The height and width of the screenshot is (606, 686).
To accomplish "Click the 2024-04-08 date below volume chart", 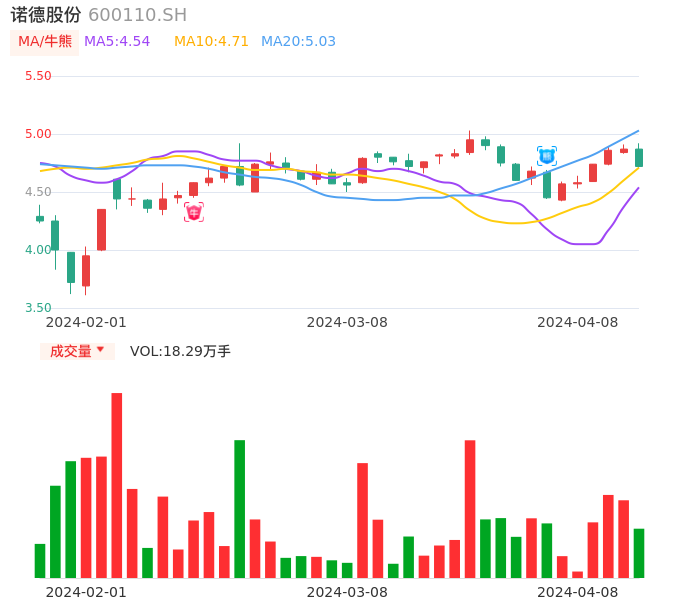I will tap(578, 592).
